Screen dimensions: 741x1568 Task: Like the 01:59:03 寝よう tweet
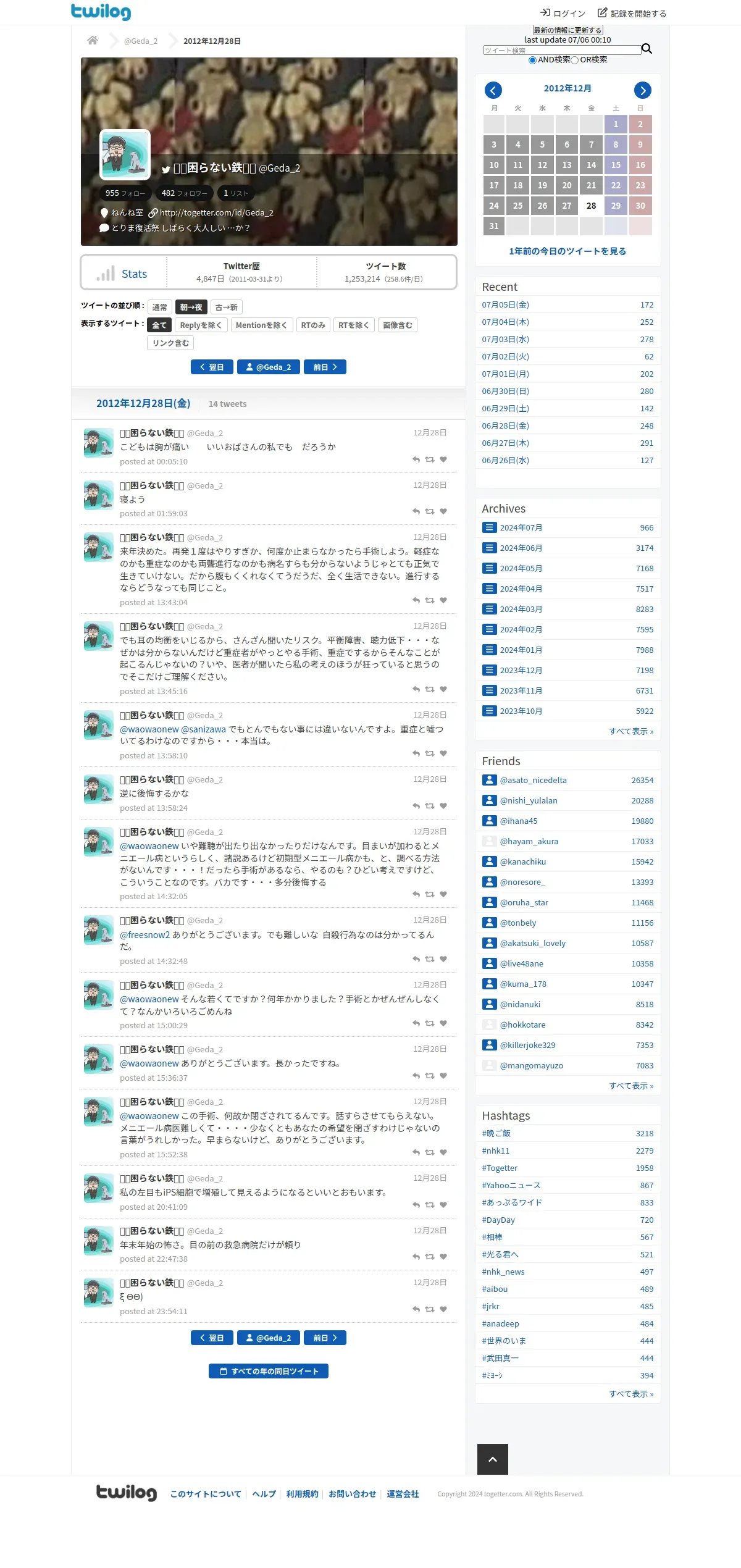443,511
